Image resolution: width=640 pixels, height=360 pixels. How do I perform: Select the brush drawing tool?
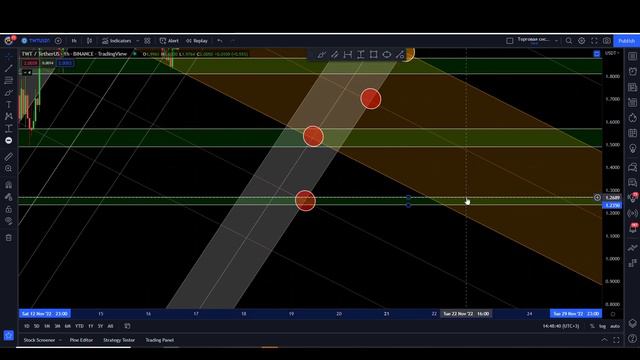point(9,93)
